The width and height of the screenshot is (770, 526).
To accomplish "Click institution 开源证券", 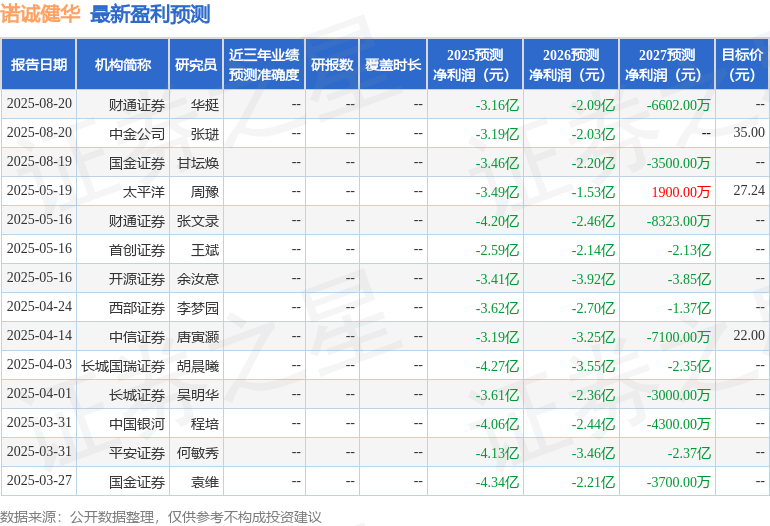I will click(137, 279).
